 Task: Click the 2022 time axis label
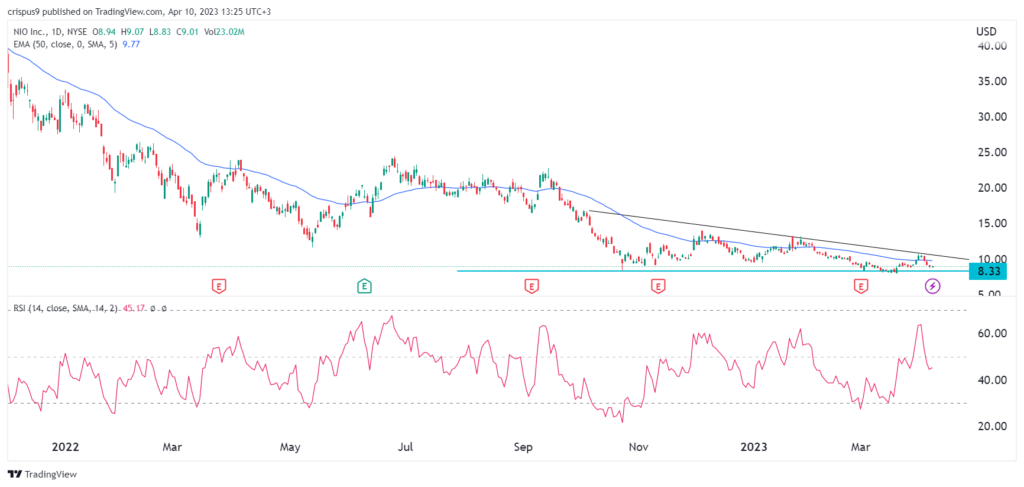[65, 447]
